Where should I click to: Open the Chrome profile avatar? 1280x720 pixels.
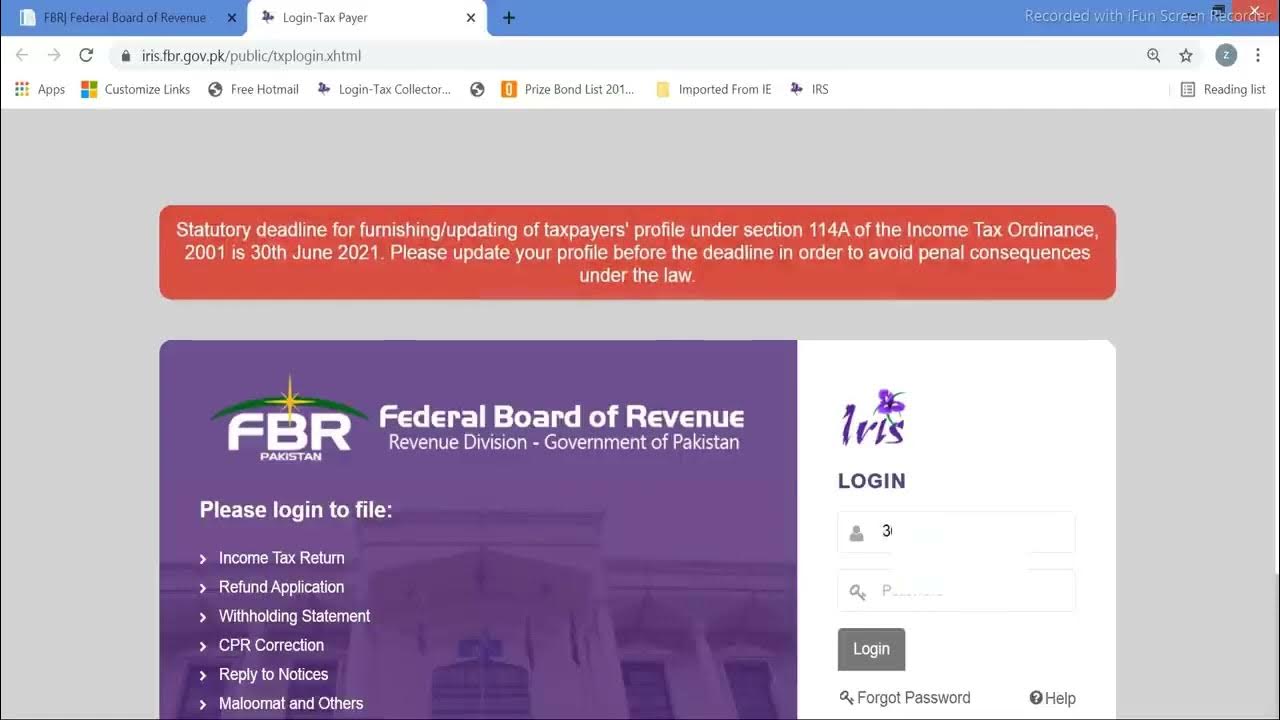[x=1226, y=56]
